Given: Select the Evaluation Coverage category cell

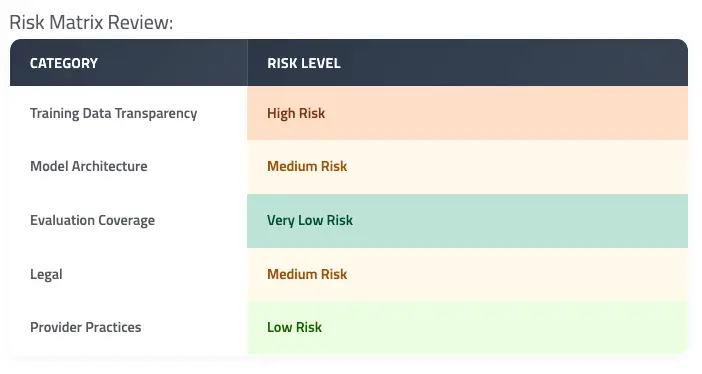Looking at the screenshot, I should tap(128, 221).
